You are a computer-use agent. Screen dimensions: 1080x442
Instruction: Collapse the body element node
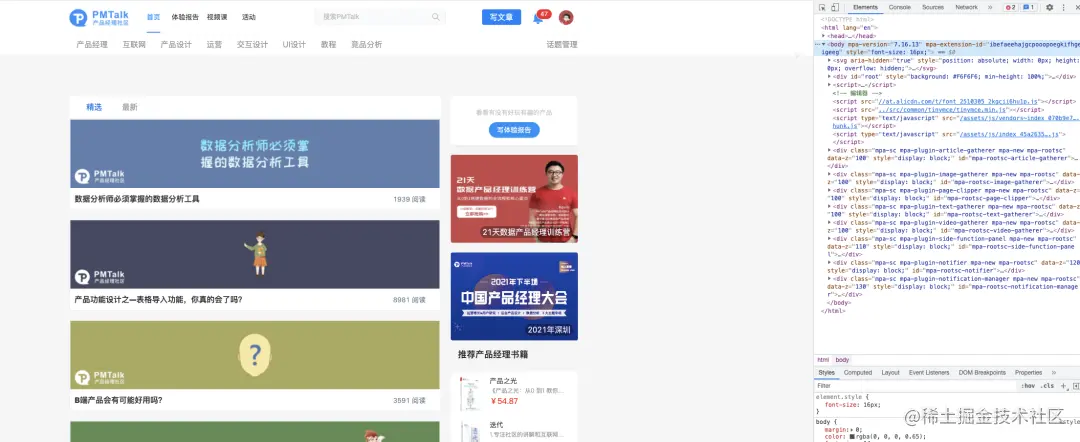[x=824, y=44]
